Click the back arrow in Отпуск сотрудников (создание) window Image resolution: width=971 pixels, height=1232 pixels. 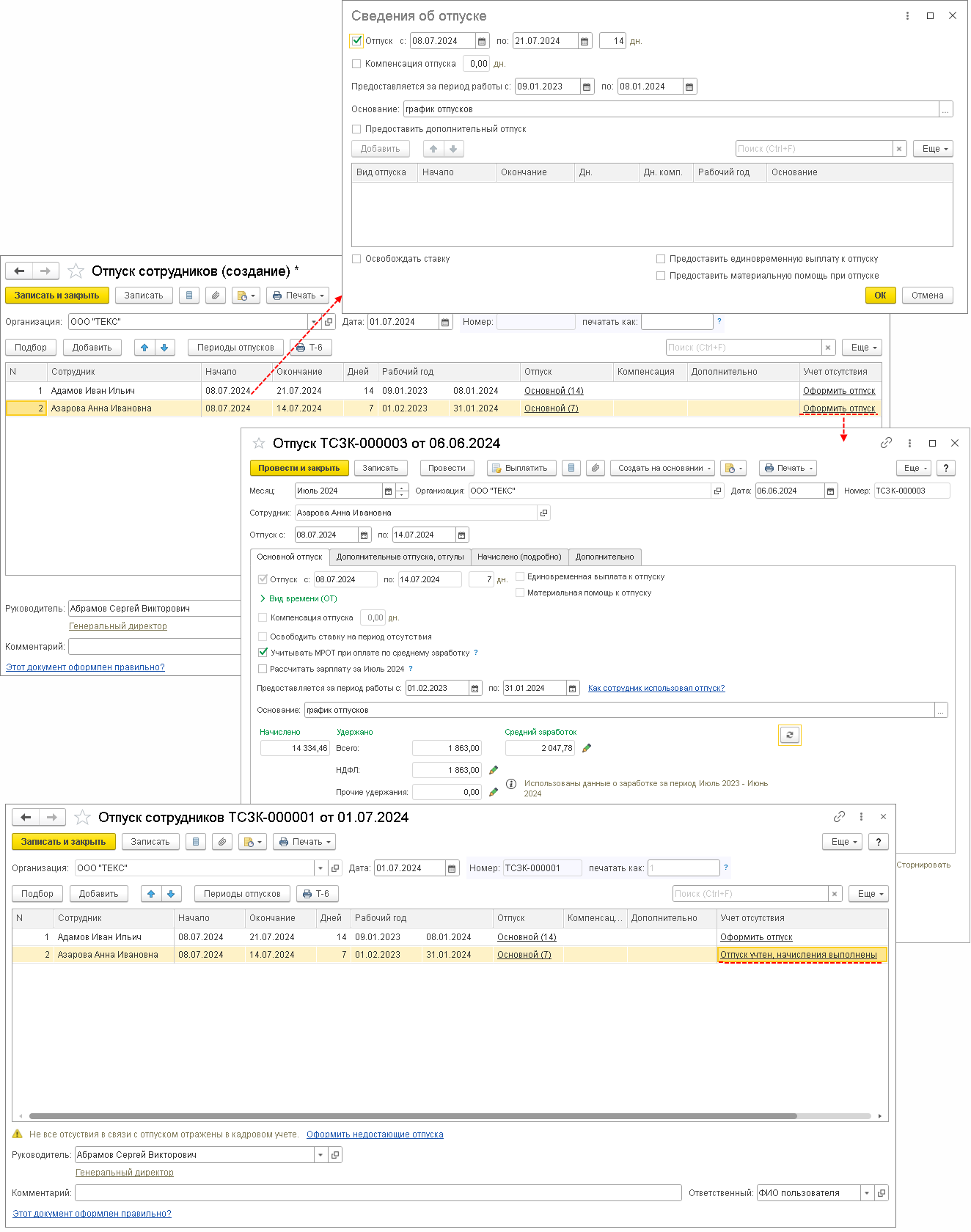(x=20, y=271)
